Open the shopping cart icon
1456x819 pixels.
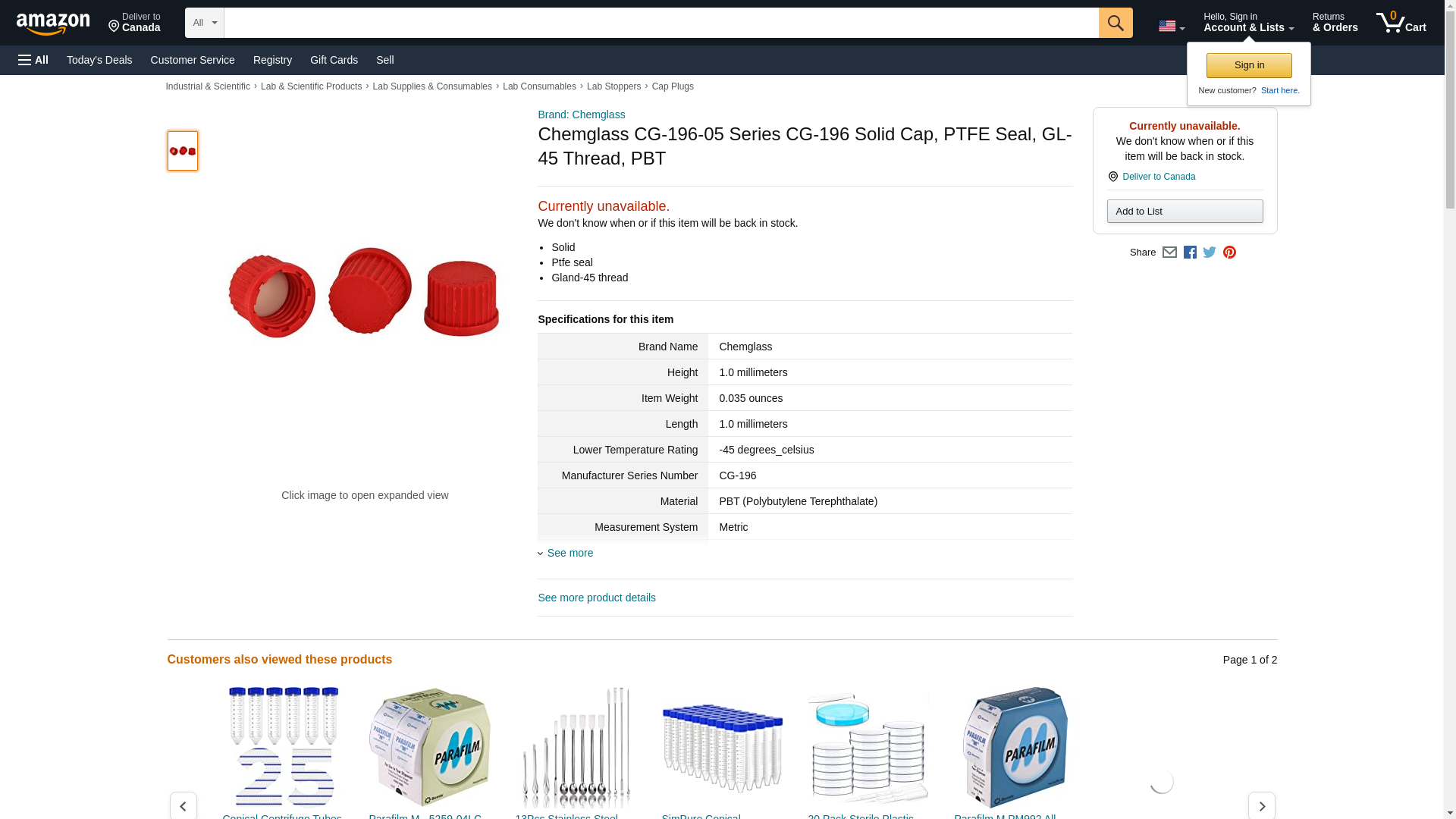click(1401, 23)
